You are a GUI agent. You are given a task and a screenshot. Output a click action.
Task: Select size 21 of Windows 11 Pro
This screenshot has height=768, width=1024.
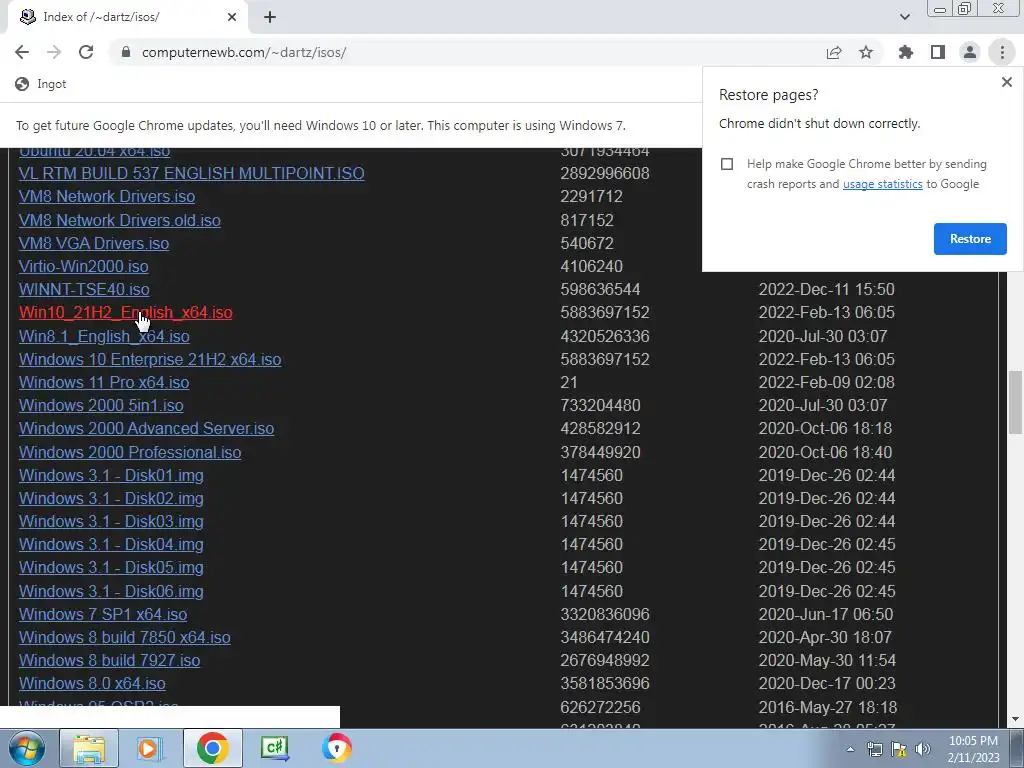pos(569,383)
